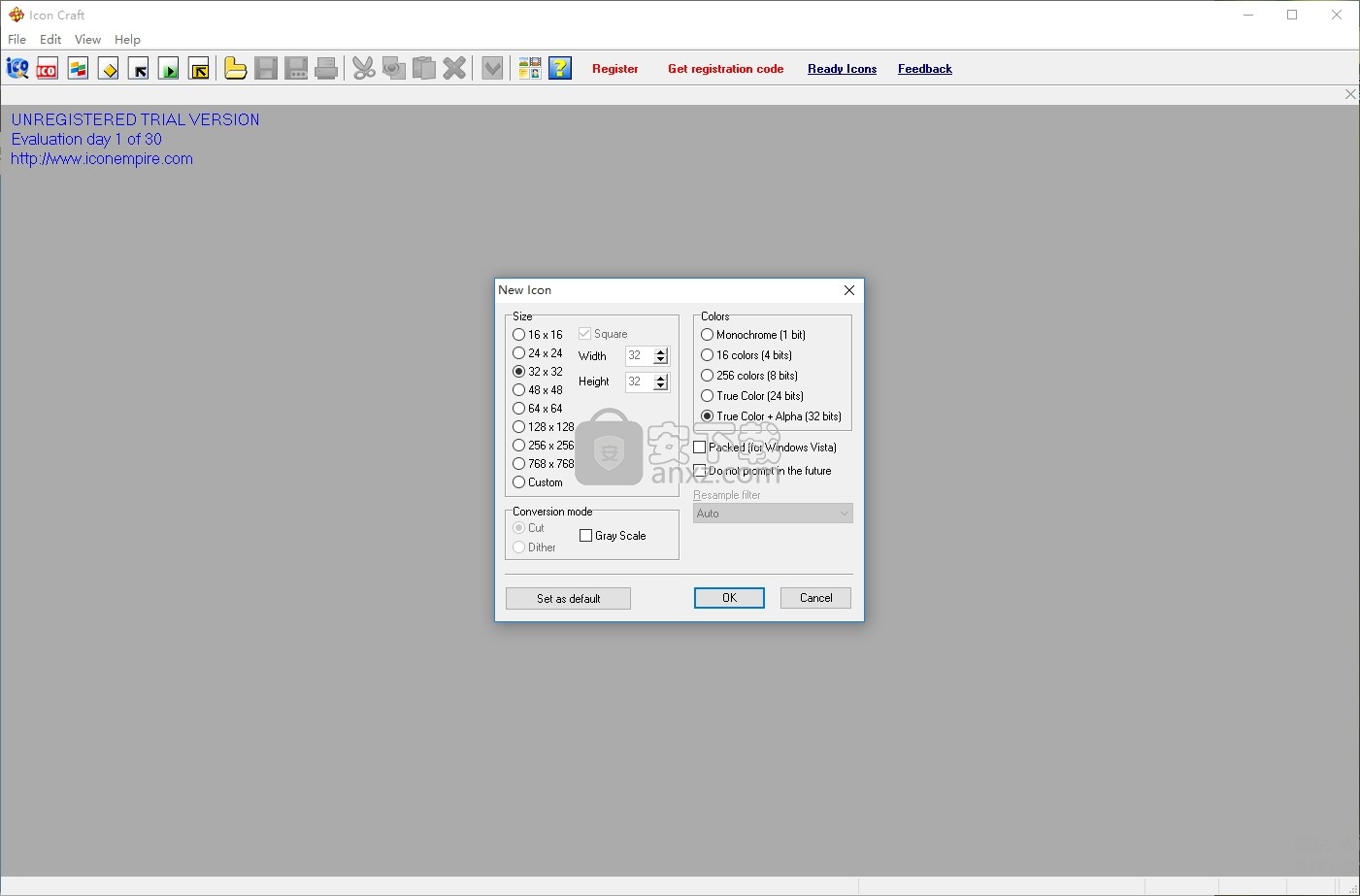The width and height of the screenshot is (1360, 896).
Task: Create a new ICO file from toolbar
Action: (48, 68)
